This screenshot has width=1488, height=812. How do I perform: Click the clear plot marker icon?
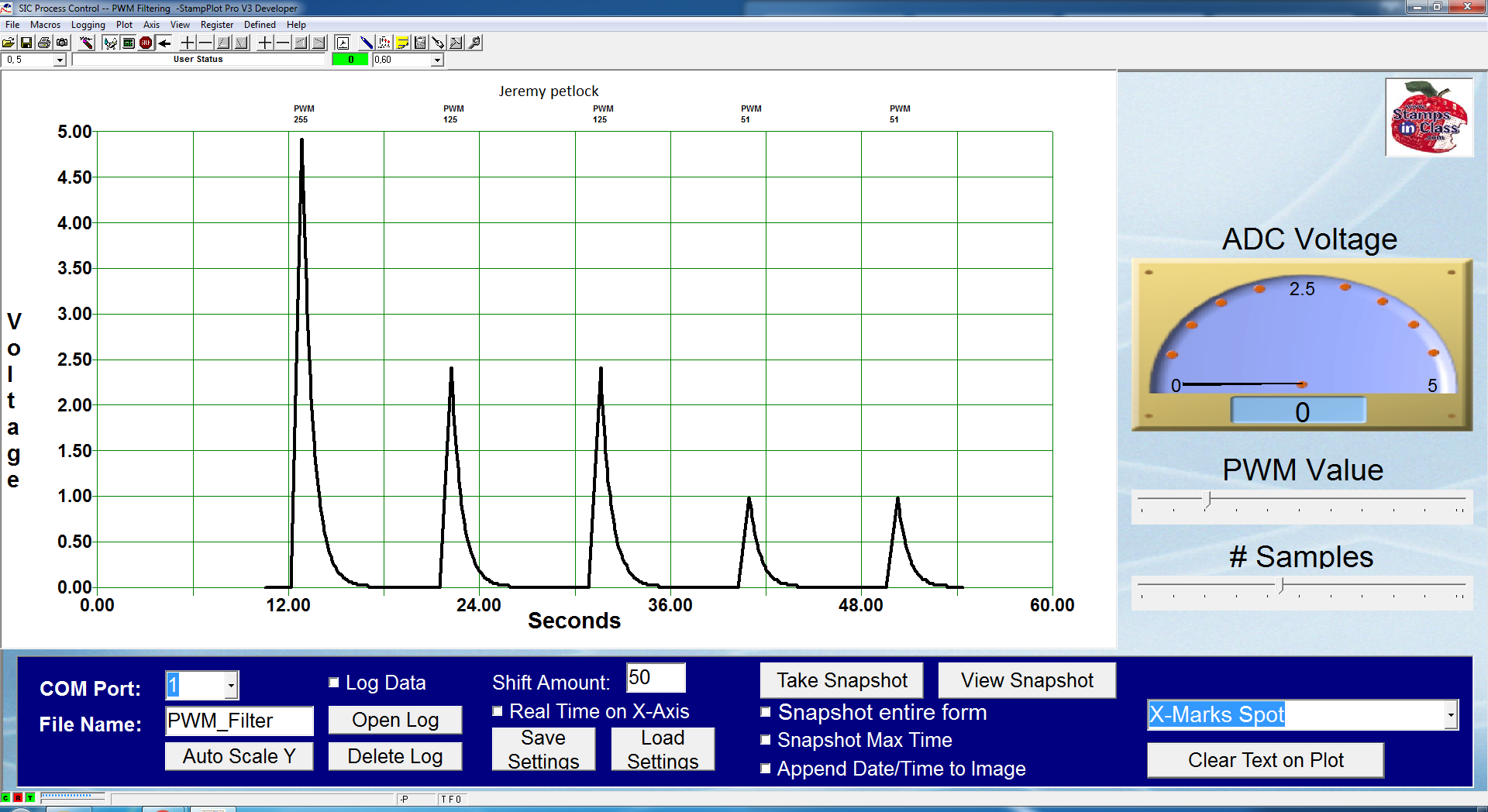coord(86,43)
